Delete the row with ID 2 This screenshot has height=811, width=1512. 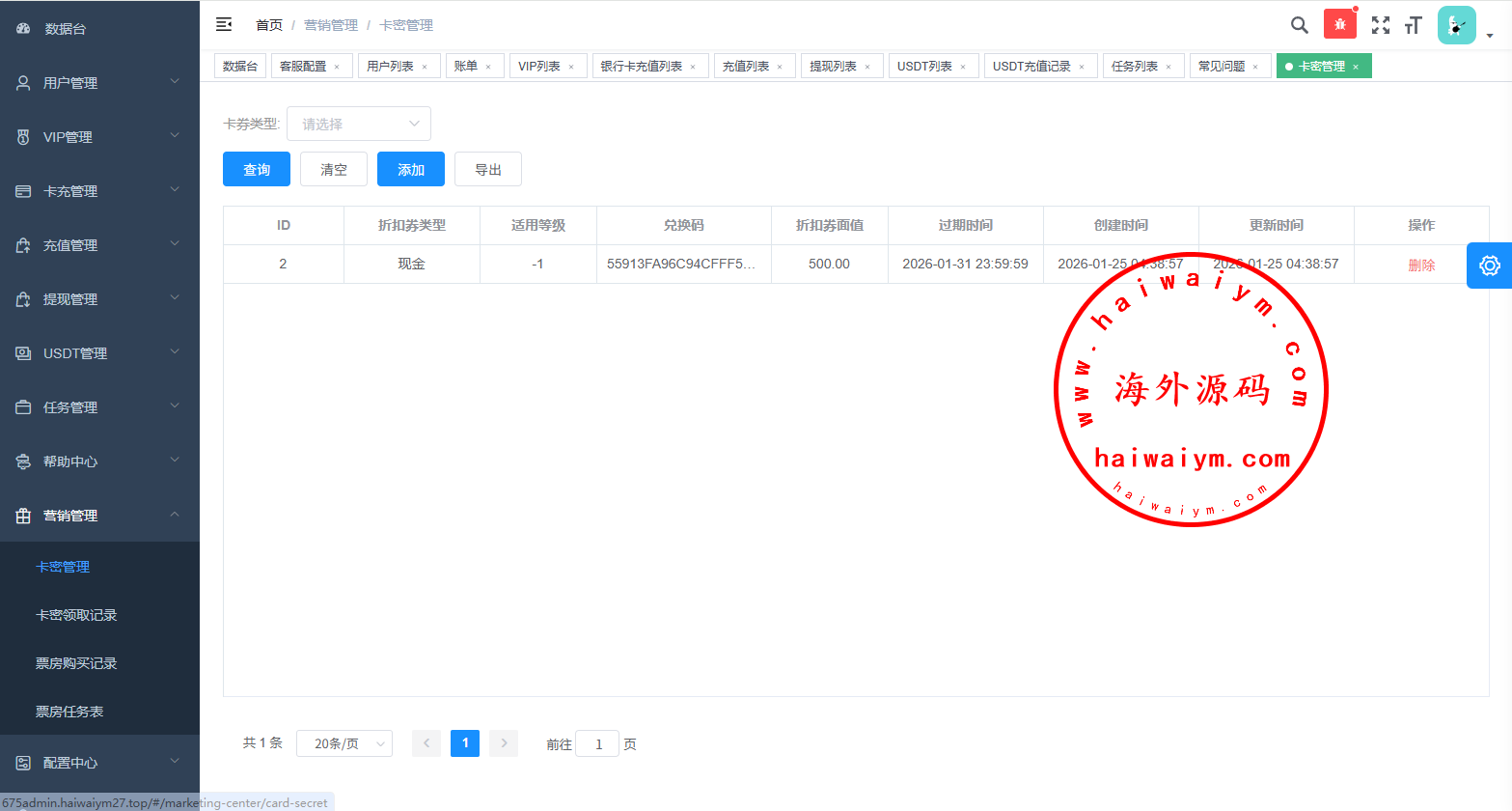point(1421,265)
